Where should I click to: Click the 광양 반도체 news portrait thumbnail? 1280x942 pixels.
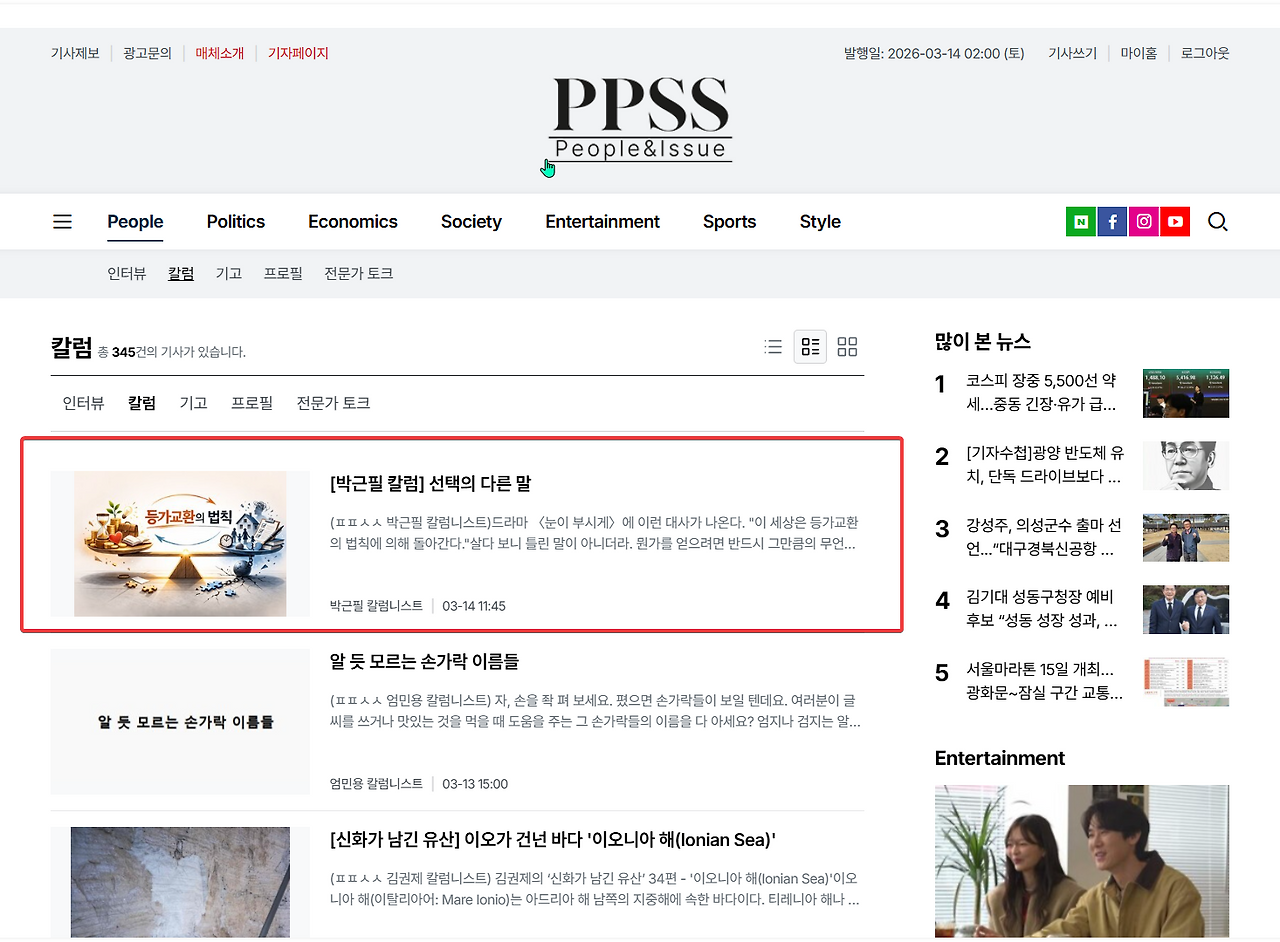tap(1186, 465)
